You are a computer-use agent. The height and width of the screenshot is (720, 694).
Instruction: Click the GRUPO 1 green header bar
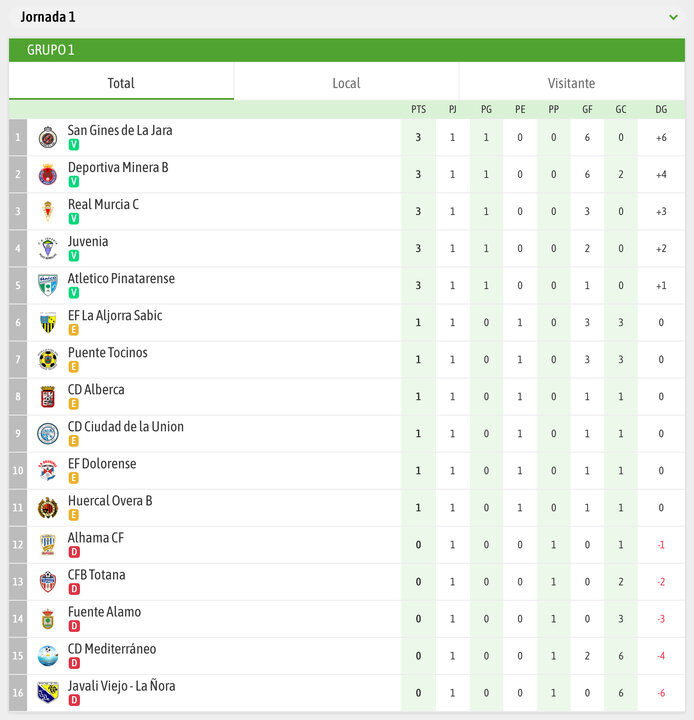pyautogui.click(x=346, y=50)
